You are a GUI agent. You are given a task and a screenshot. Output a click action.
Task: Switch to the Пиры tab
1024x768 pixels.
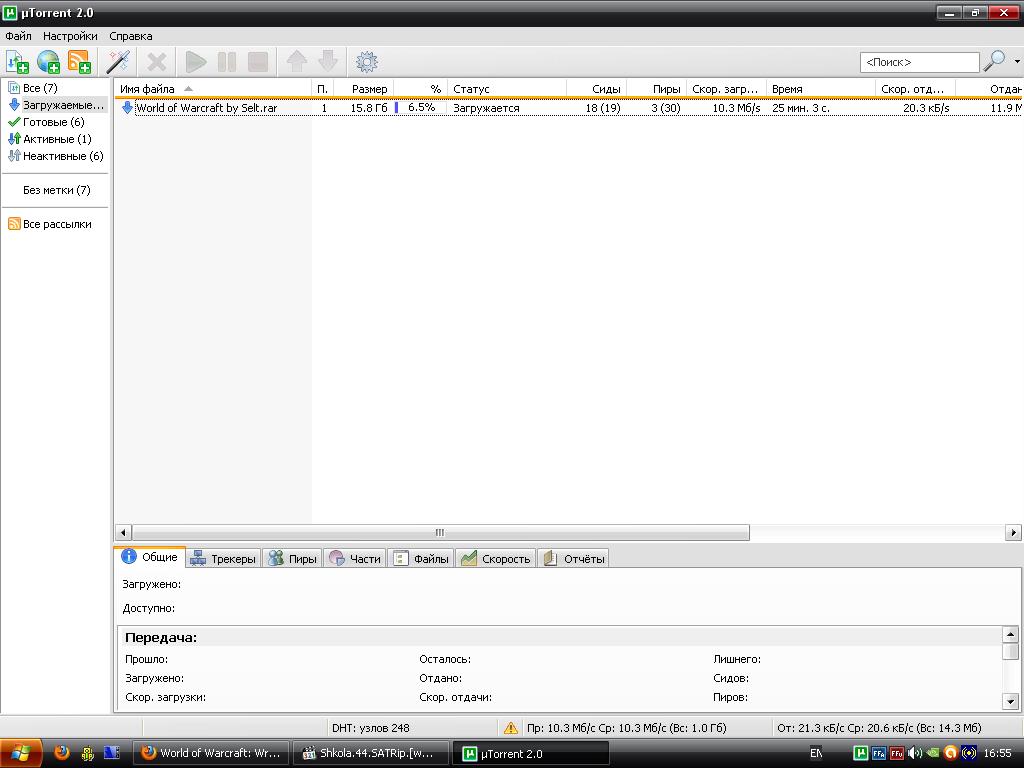point(293,558)
